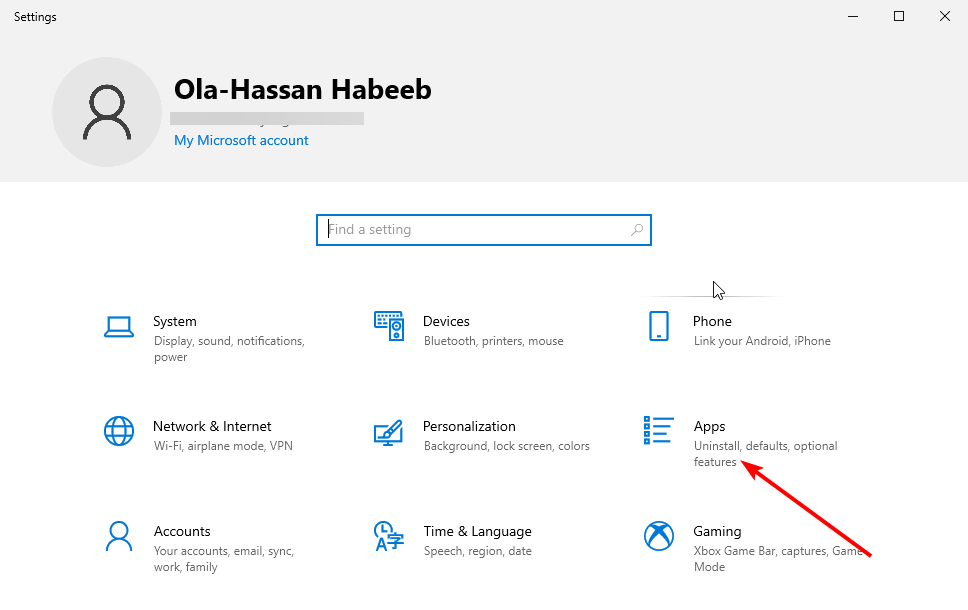Open Accounts settings category
Viewport: 968px width, 610px height.
182,531
